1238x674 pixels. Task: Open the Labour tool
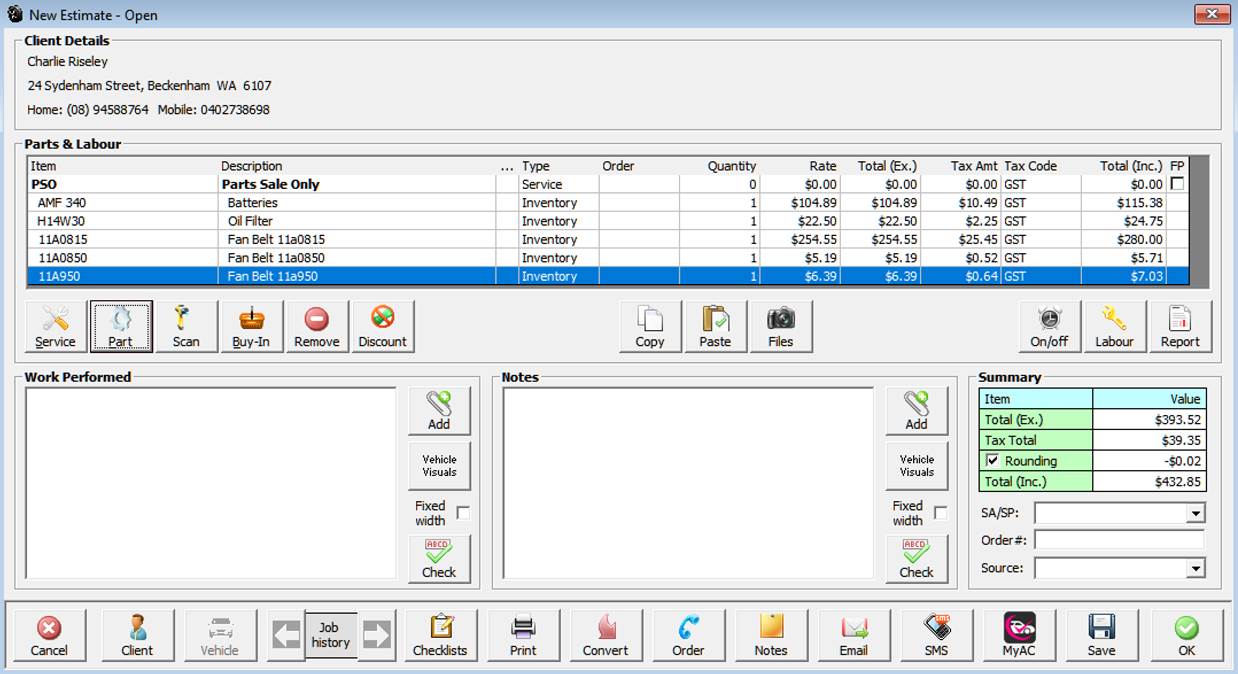pos(1114,327)
